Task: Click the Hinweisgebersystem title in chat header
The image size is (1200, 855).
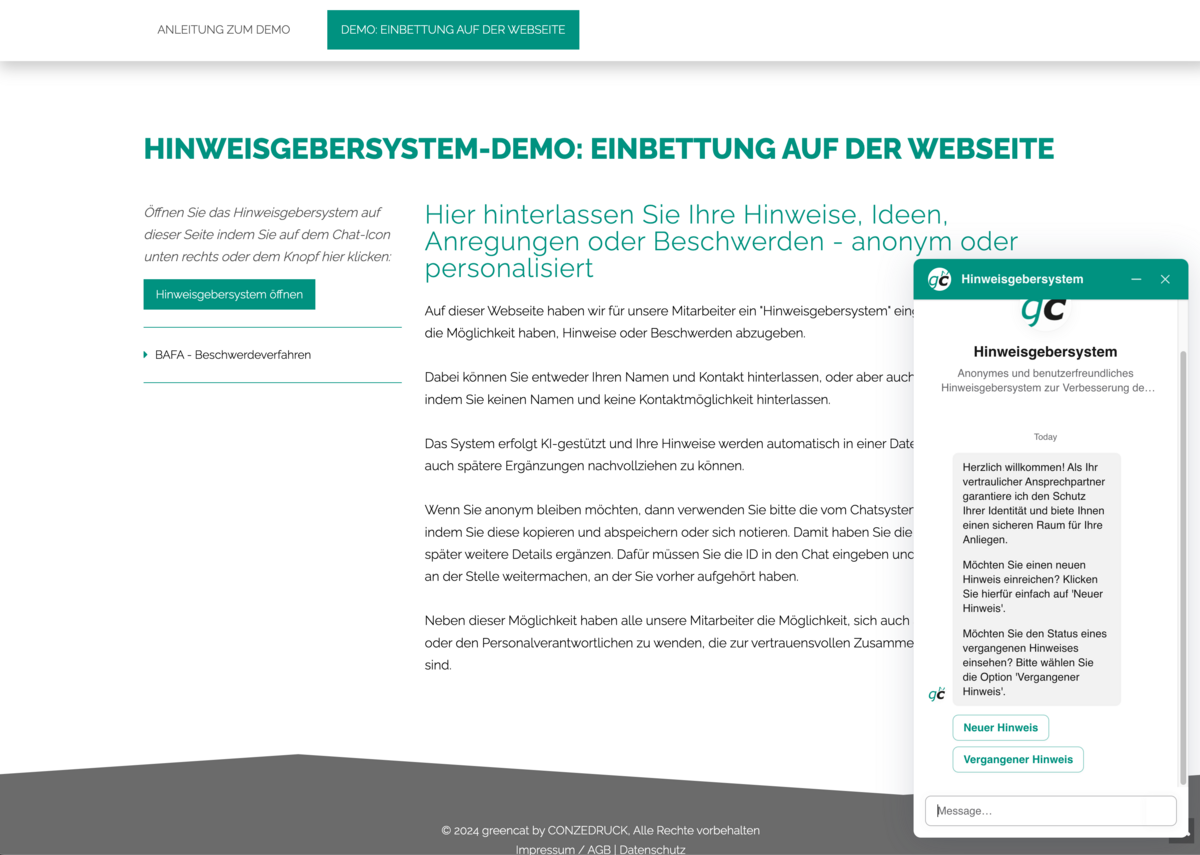Action: click(1022, 279)
